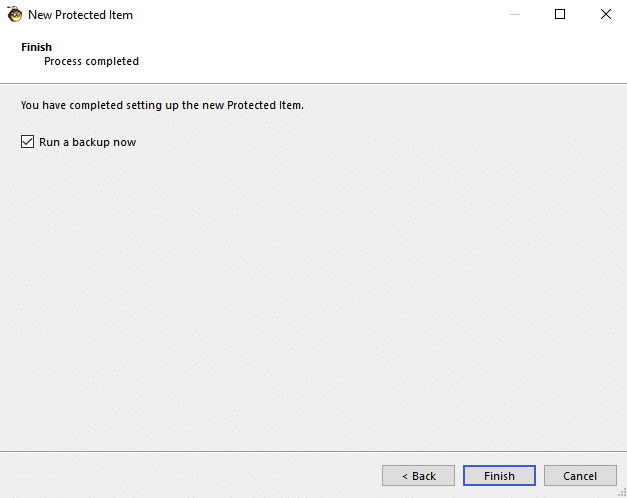Click the Comet bee application icon
The height and width of the screenshot is (498, 627).
tap(14, 14)
